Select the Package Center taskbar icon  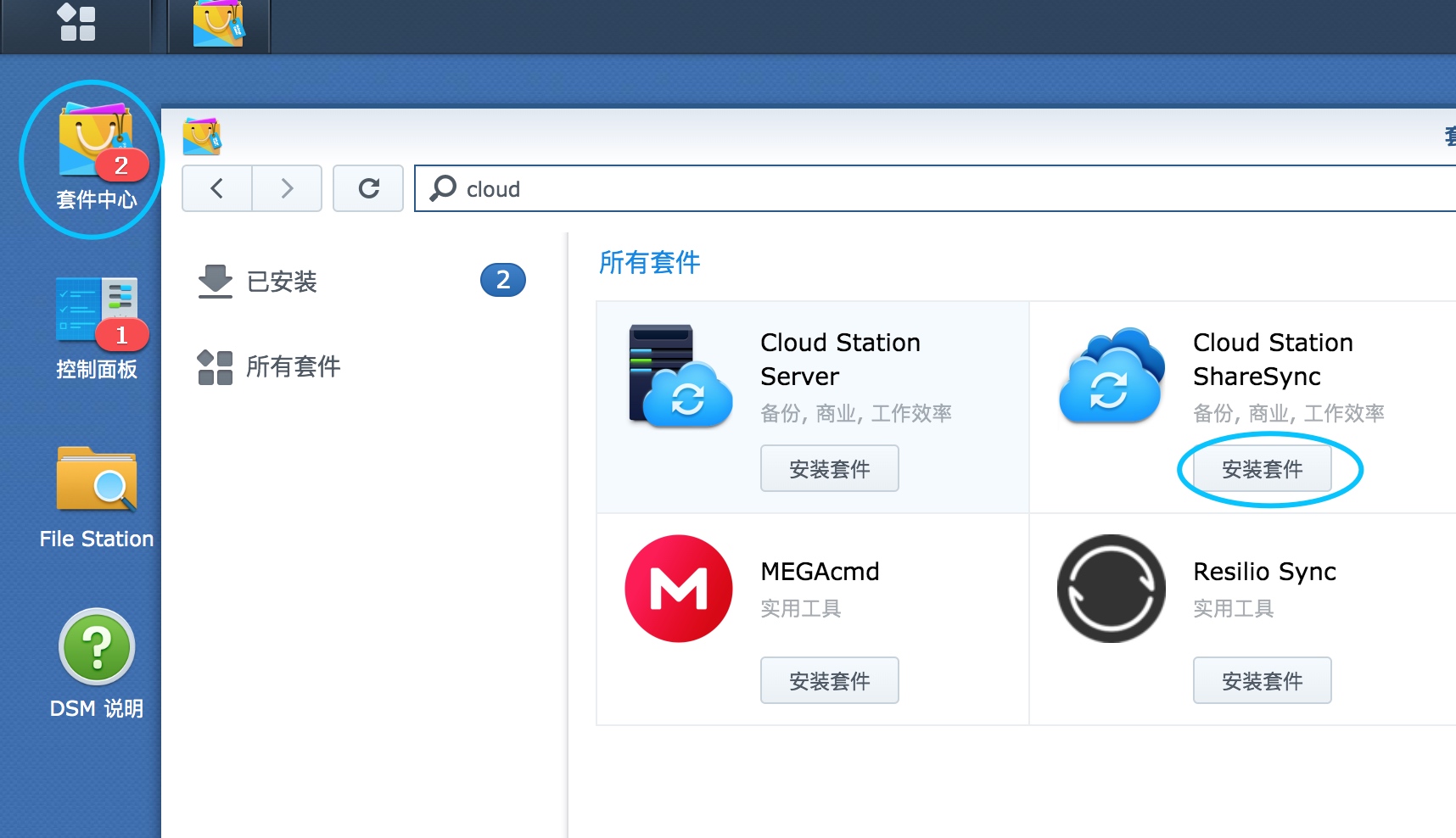pos(218,23)
